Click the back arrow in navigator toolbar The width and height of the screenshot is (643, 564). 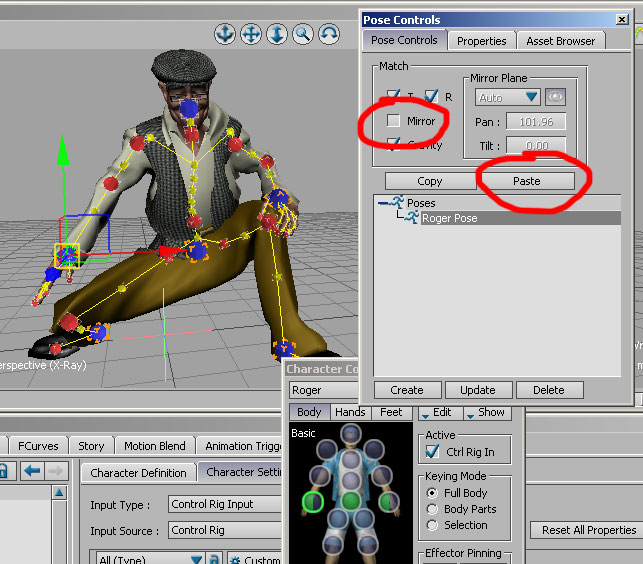(x=32, y=470)
